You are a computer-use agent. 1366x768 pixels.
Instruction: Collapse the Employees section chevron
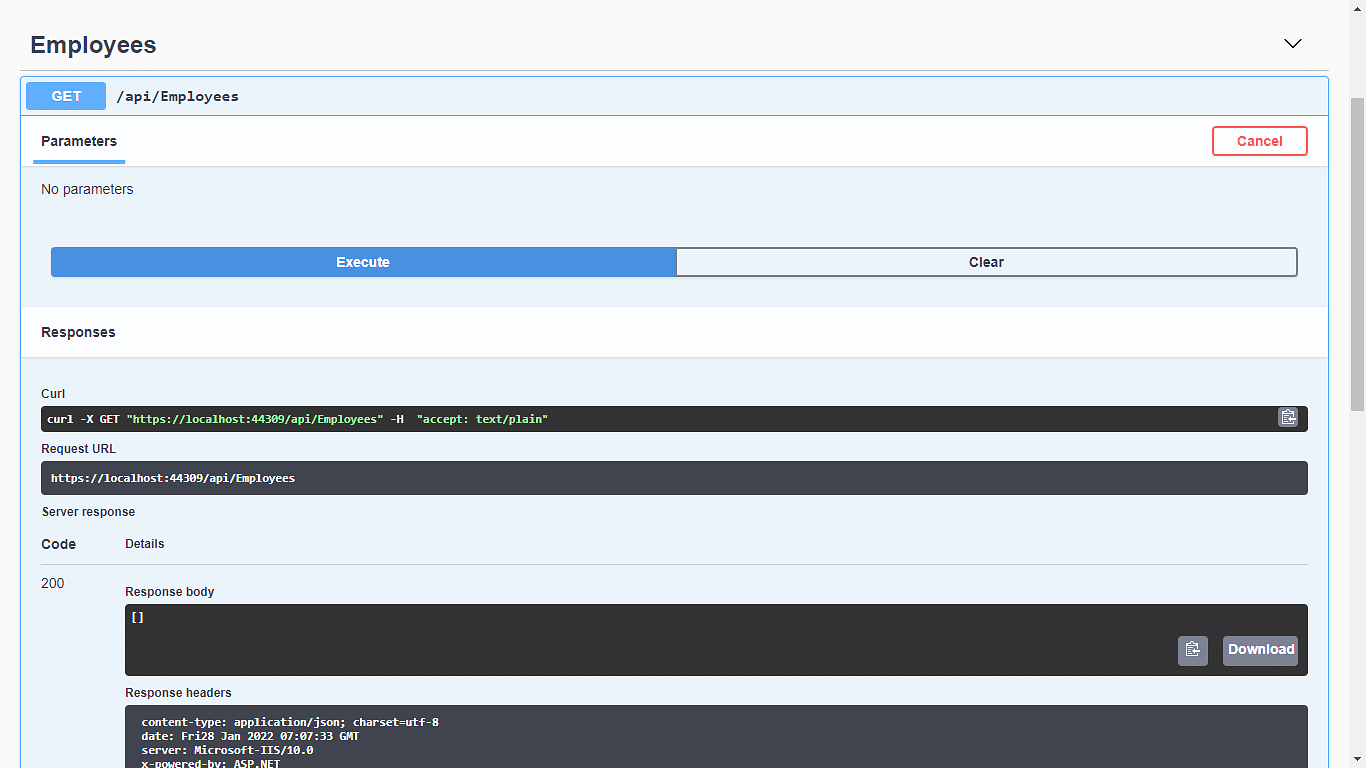tap(1293, 44)
